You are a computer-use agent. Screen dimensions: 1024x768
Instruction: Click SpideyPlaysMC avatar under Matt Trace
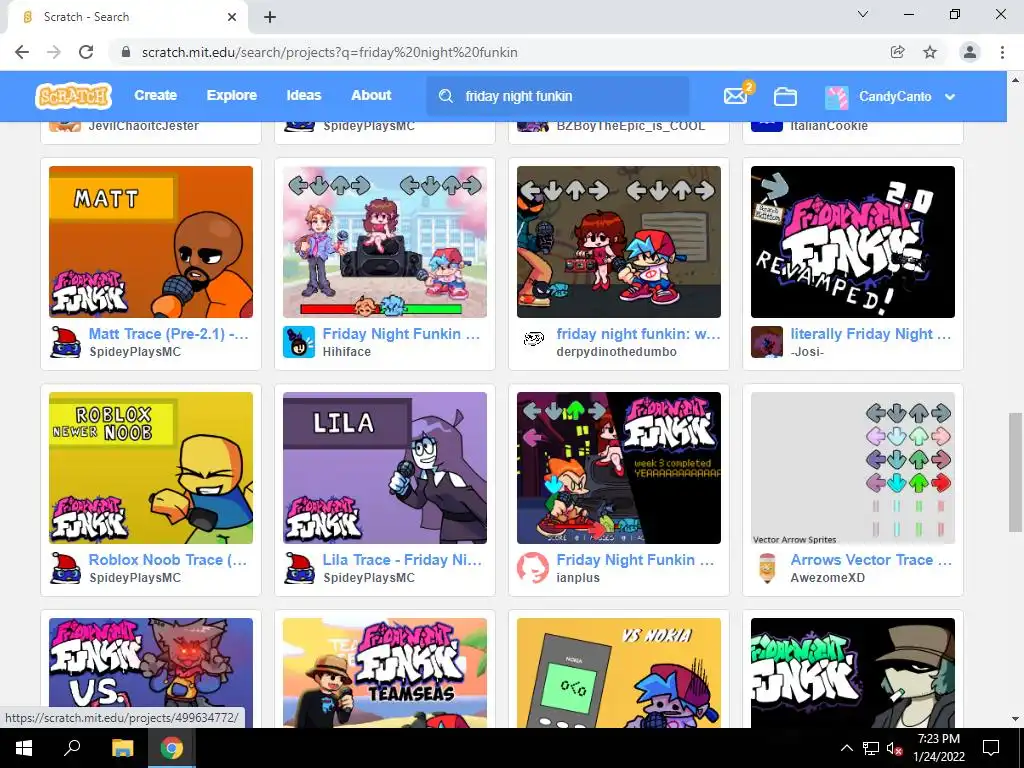[65, 342]
